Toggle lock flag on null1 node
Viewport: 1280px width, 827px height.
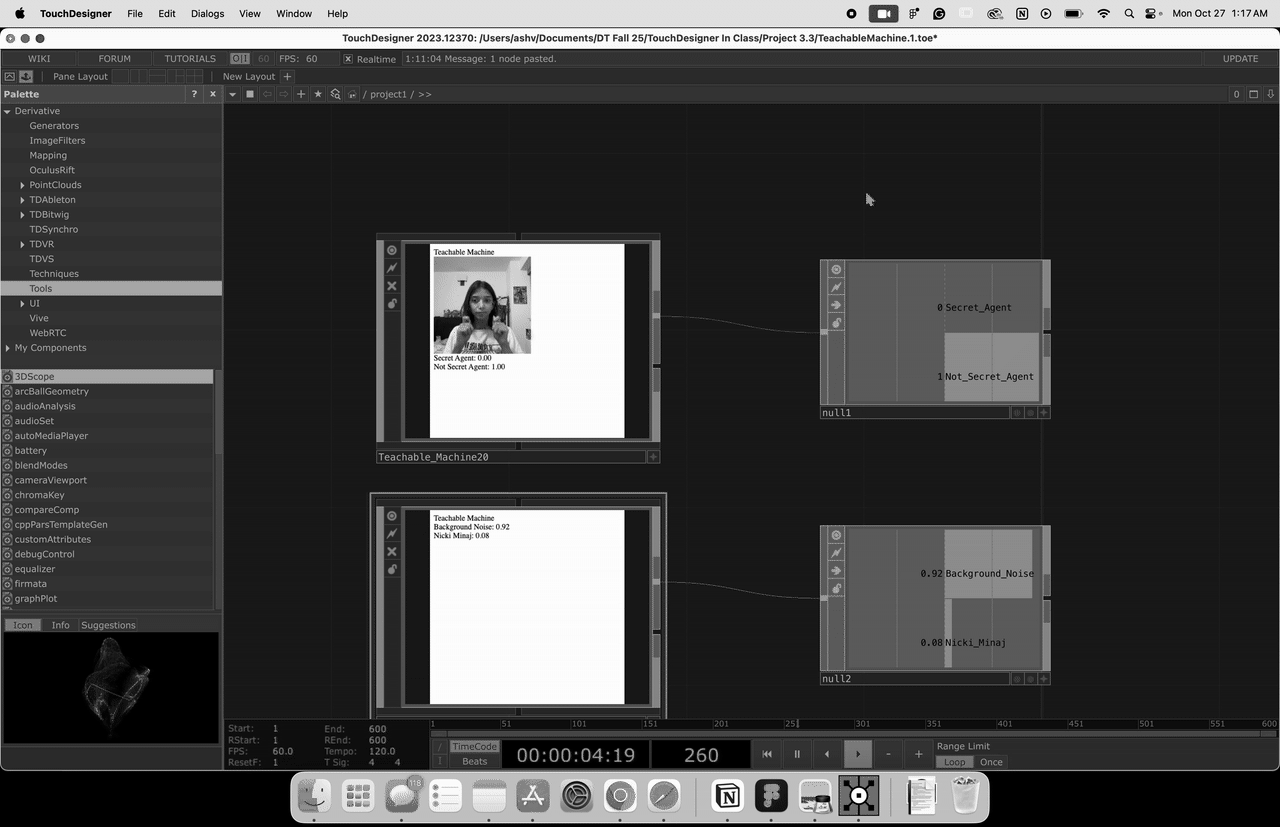[x=836, y=322]
